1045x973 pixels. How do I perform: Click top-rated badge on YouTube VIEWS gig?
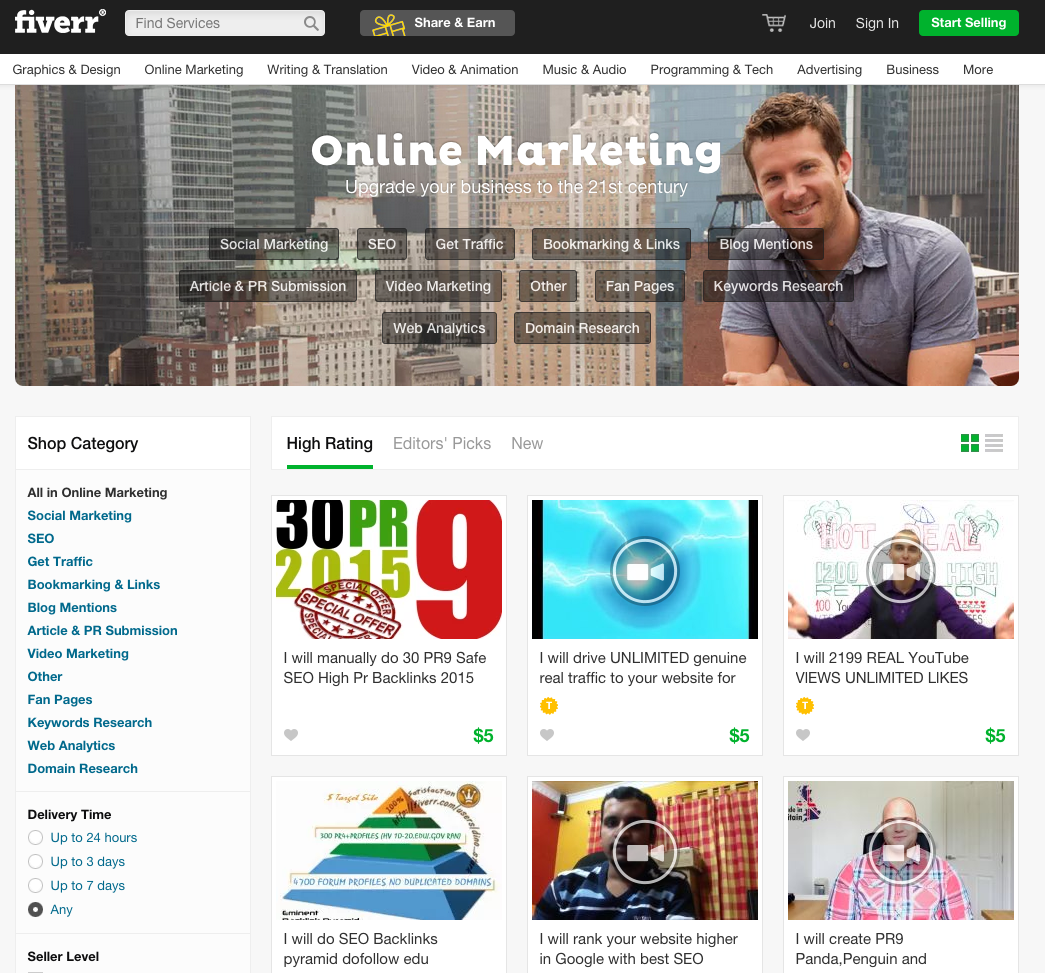[804, 705]
